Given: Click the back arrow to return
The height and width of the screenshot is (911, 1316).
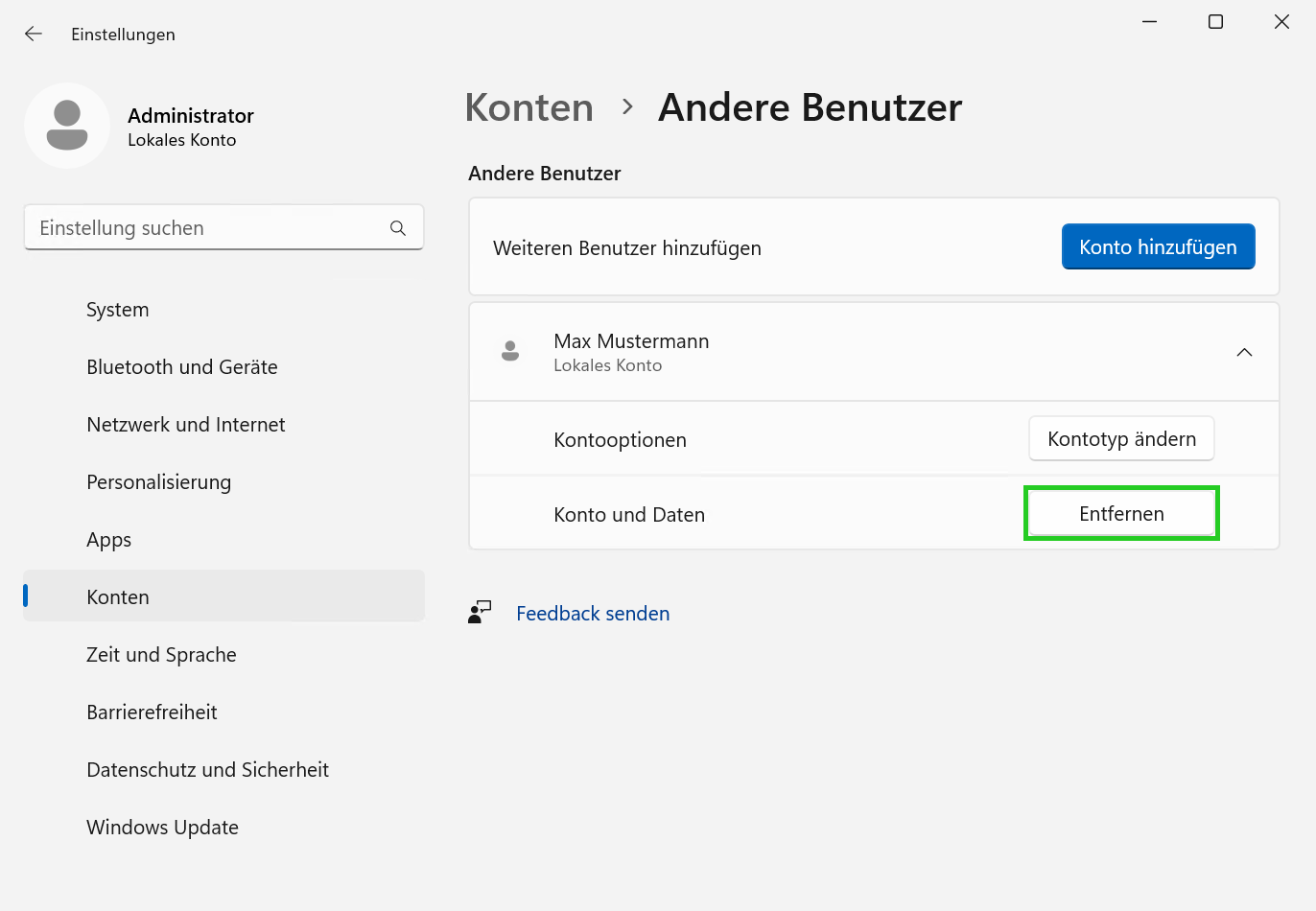Looking at the screenshot, I should (x=33, y=34).
